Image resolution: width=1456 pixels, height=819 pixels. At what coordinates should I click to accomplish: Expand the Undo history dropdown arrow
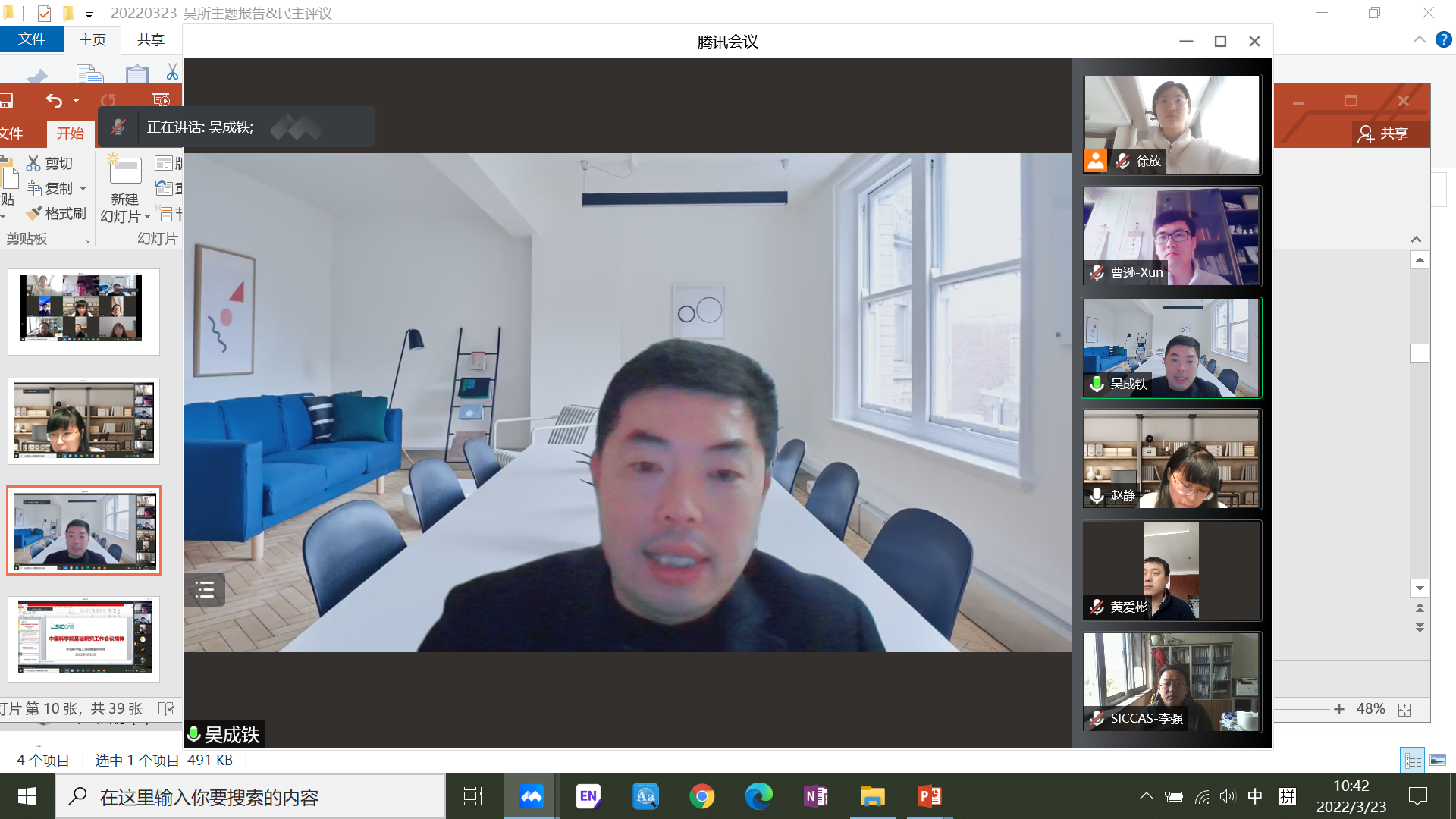[76, 101]
